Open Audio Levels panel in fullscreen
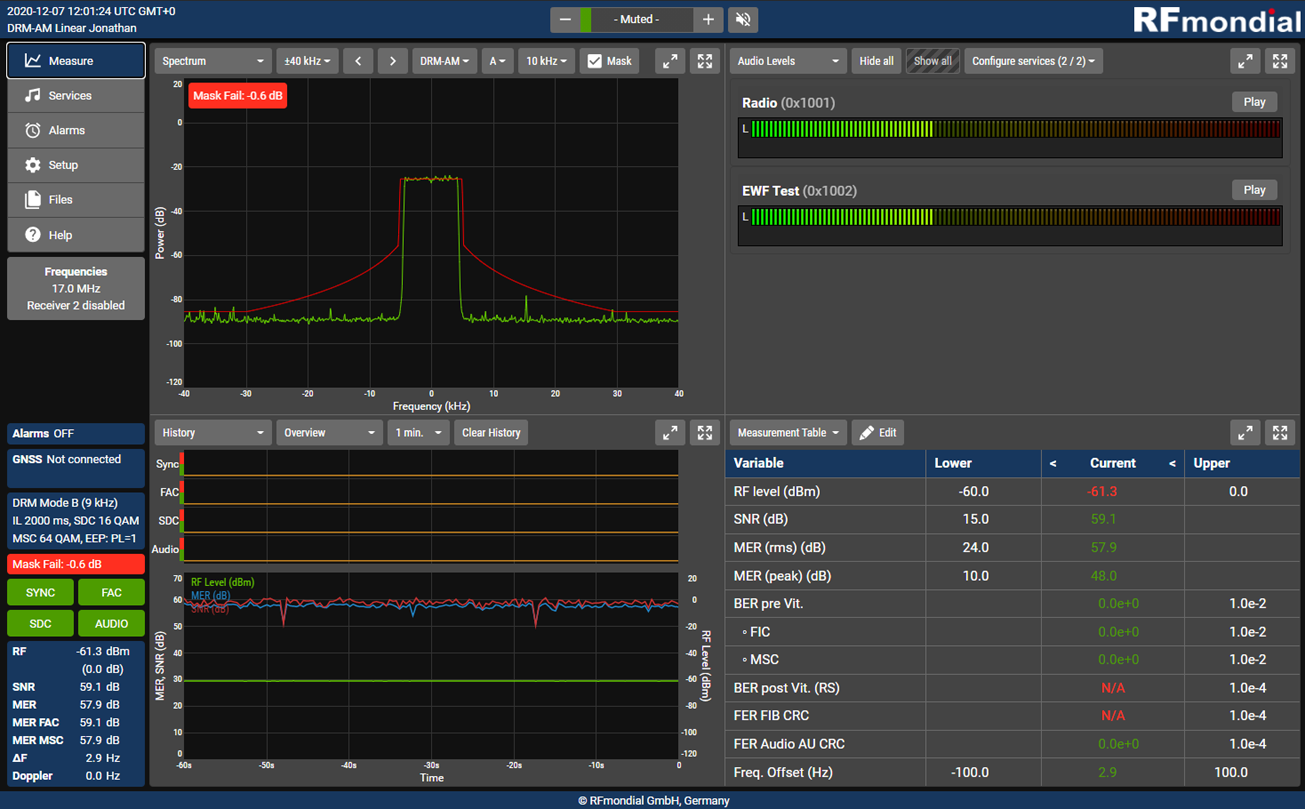The image size is (1305, 809). point(1280,61)
